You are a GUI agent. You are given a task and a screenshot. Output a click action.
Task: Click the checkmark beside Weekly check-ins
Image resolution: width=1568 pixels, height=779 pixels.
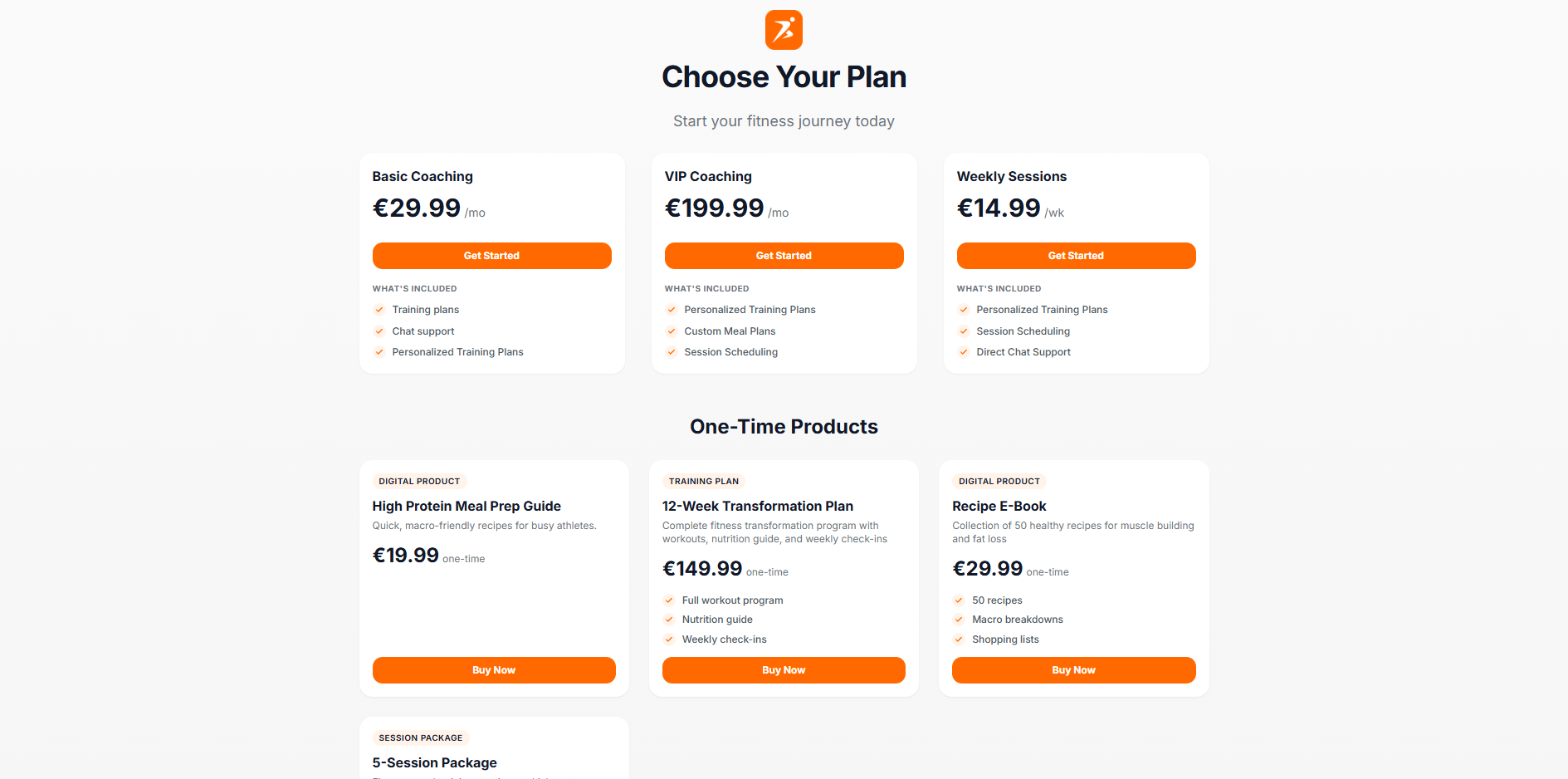[x=669, y=639]
